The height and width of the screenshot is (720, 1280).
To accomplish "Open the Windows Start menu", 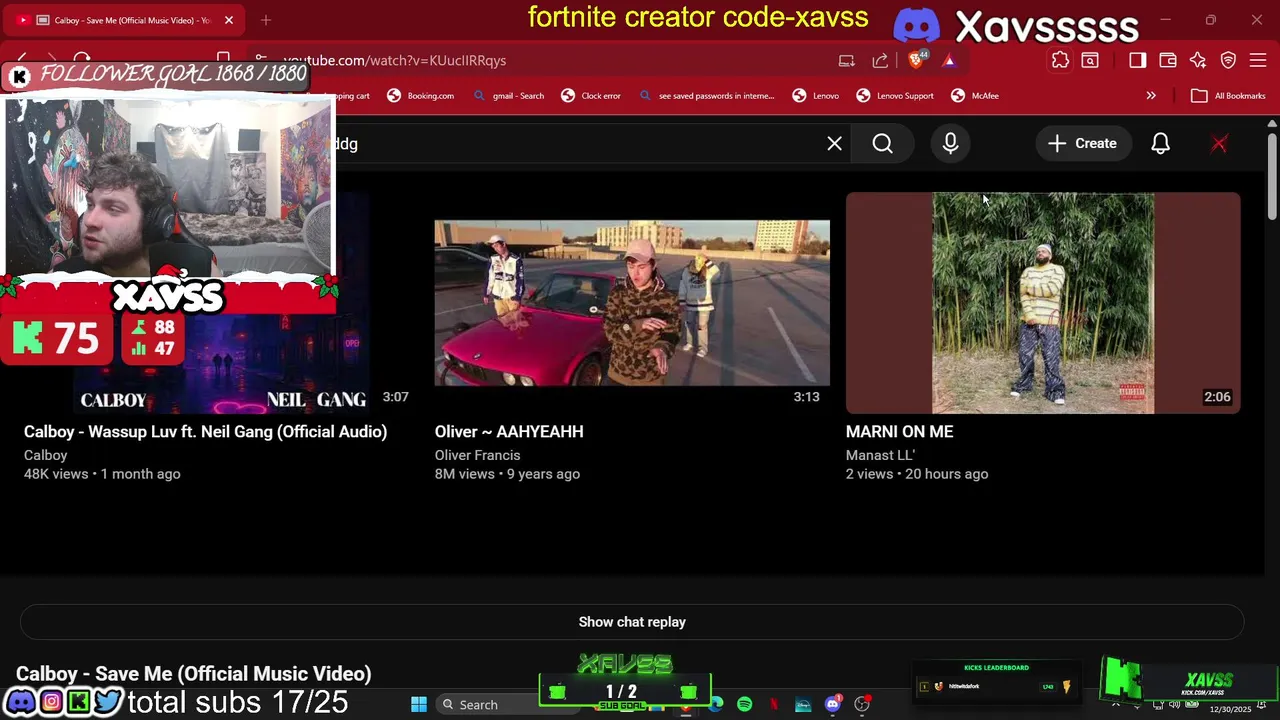I will (x=419, y=705).
